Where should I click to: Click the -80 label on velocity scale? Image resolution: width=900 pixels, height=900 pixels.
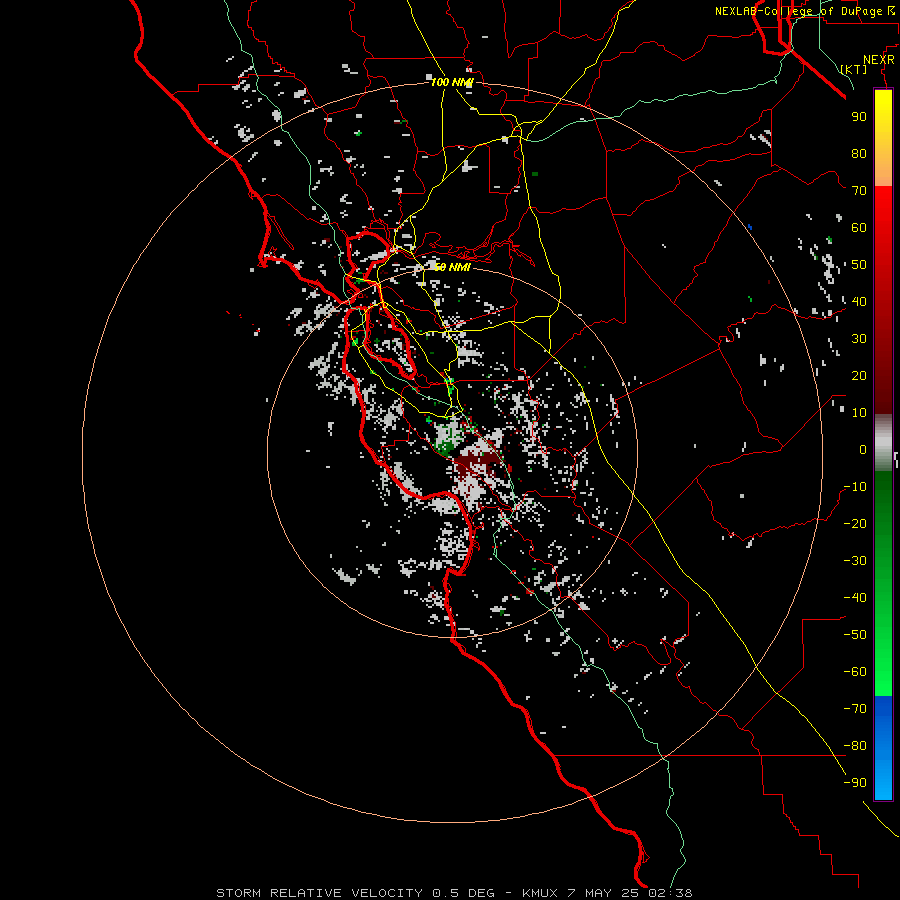855,746
